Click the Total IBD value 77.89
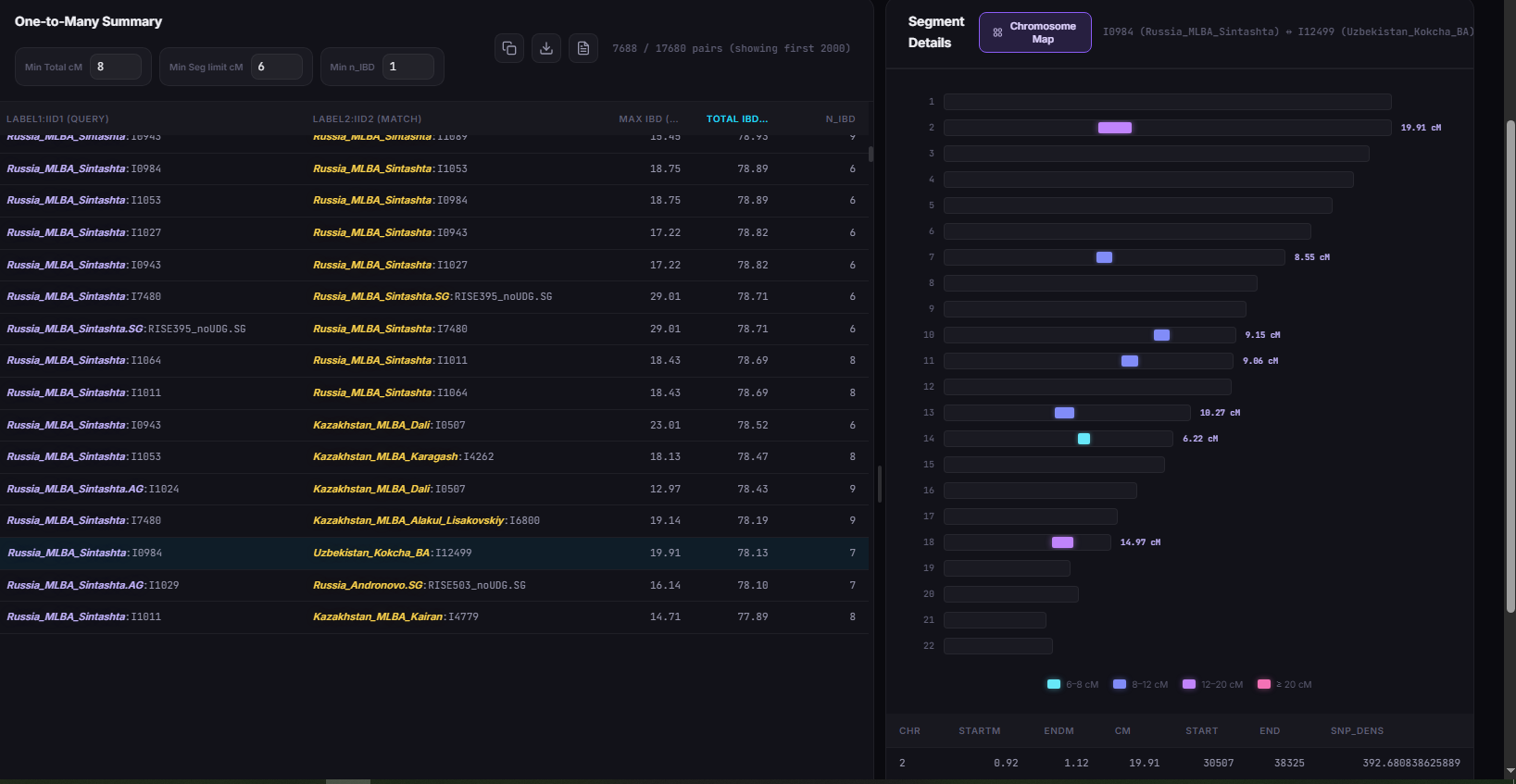Viewport: 1516px width, 784px height. [x=753, y=617]
